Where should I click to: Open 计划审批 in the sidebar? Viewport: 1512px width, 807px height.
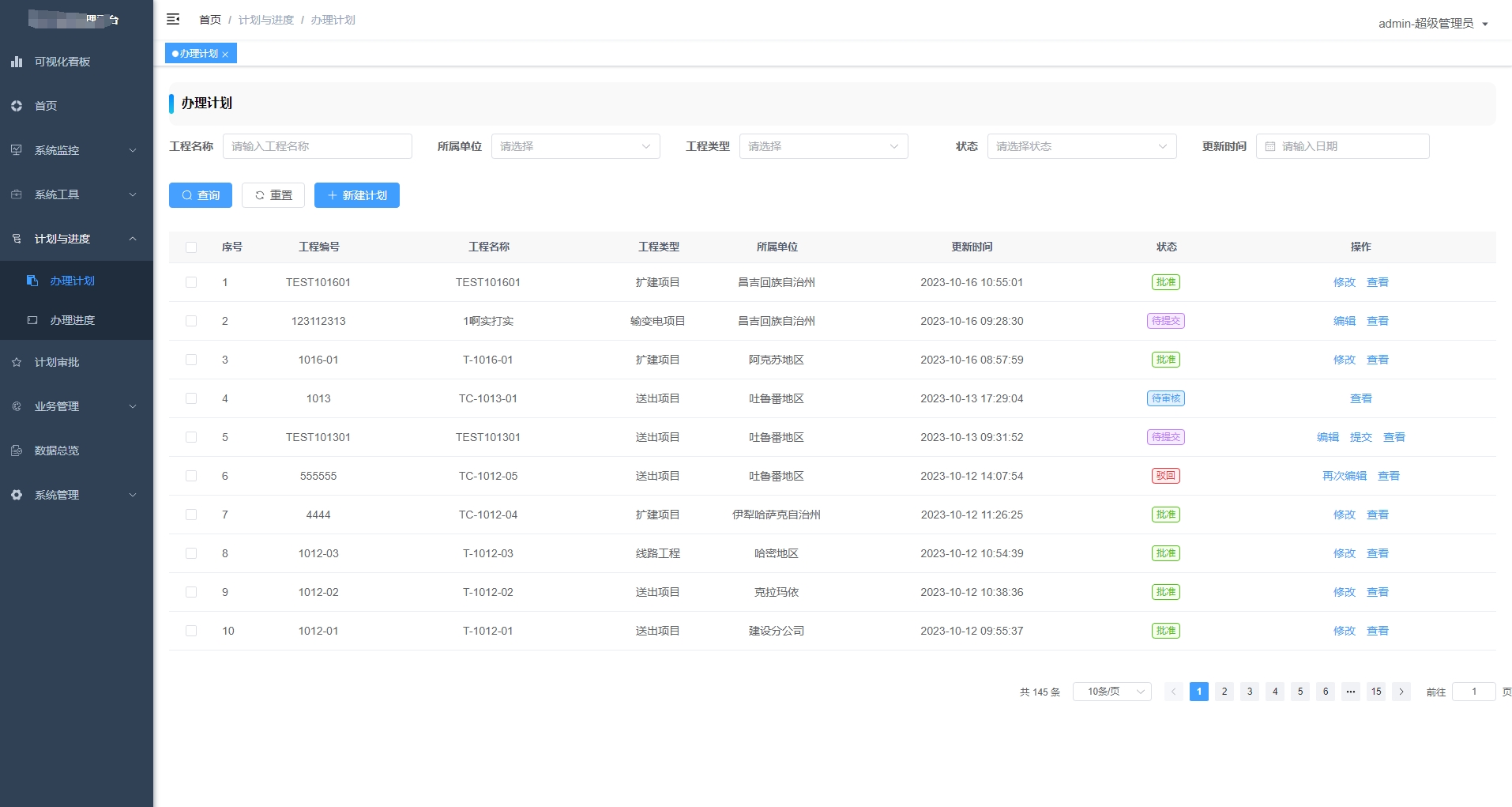[77, 362]
